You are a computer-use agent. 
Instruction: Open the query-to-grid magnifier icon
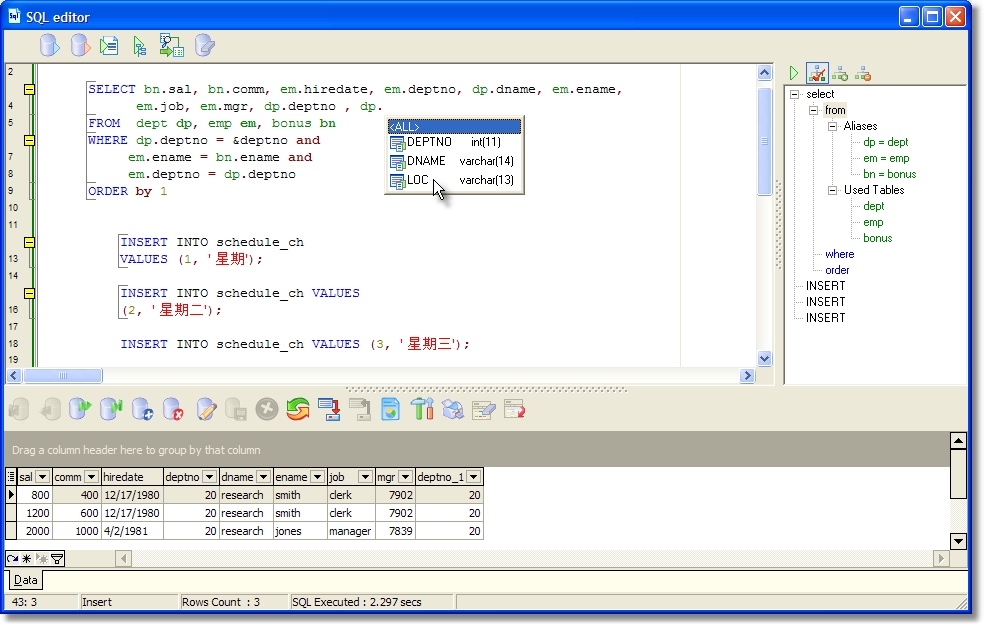[171, 46]
